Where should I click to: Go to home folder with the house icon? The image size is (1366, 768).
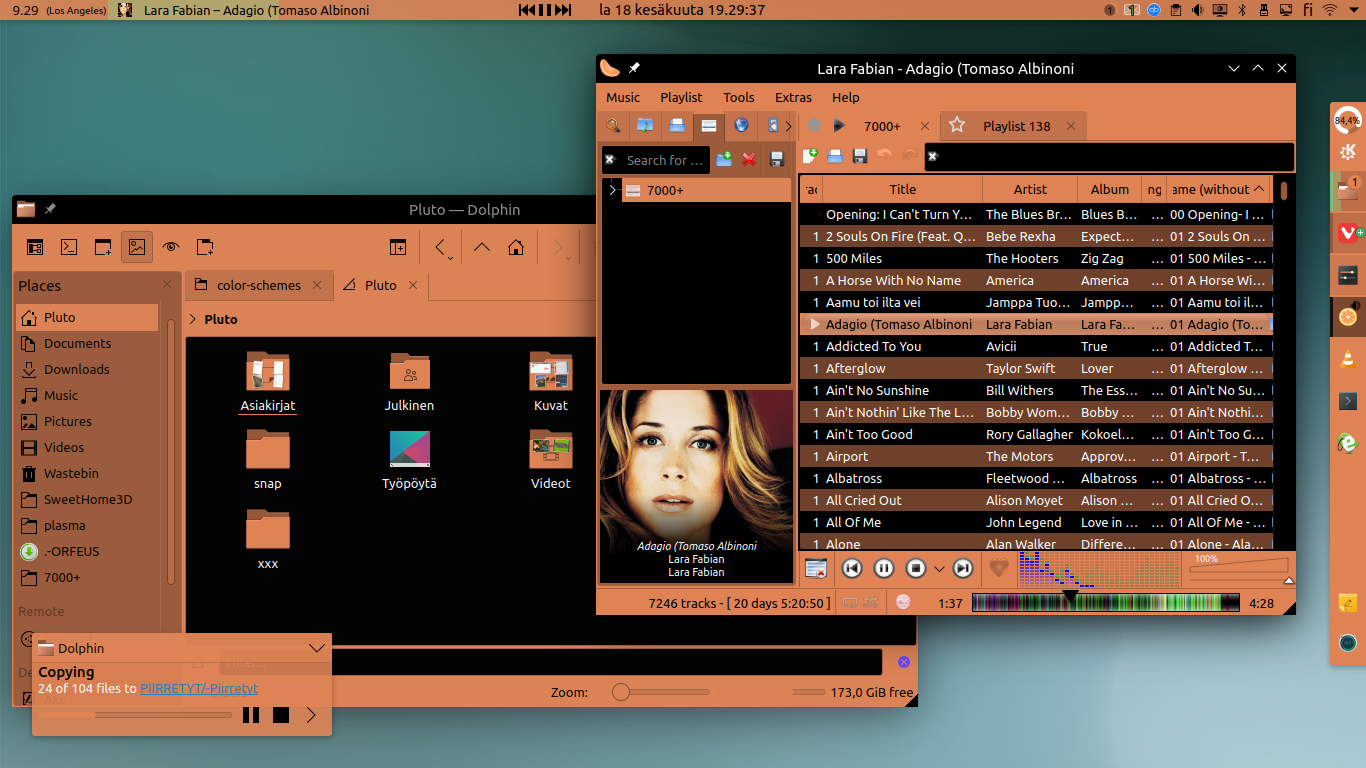(x=515, y=247)
